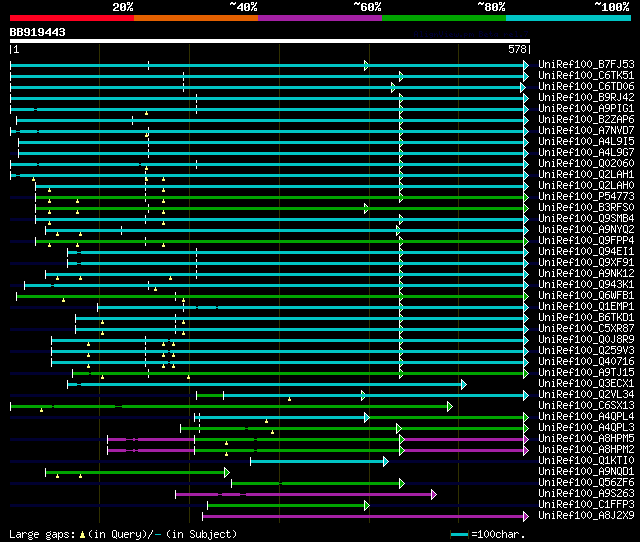Click UniRef100_A9NQD1 label

click(x=586, y=472)
